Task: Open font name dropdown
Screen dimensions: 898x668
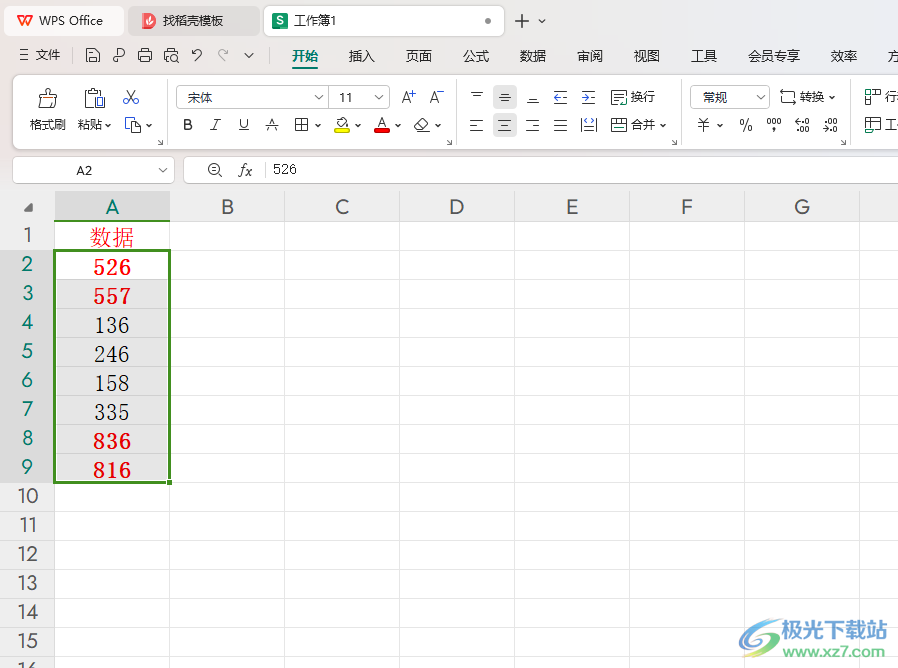Action: tap(319, 97)
